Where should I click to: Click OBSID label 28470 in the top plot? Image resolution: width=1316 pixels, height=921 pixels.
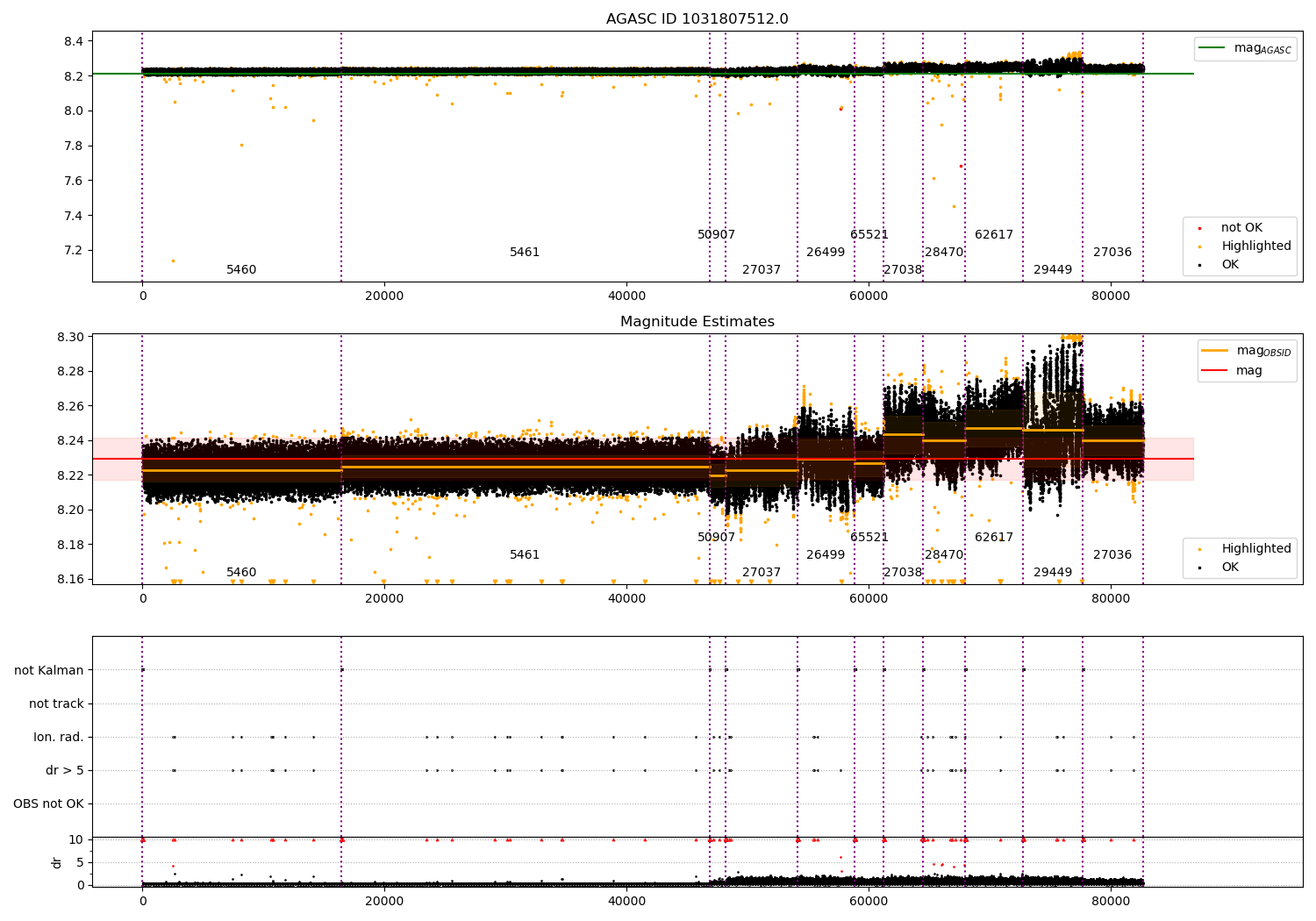click(944, 253)
